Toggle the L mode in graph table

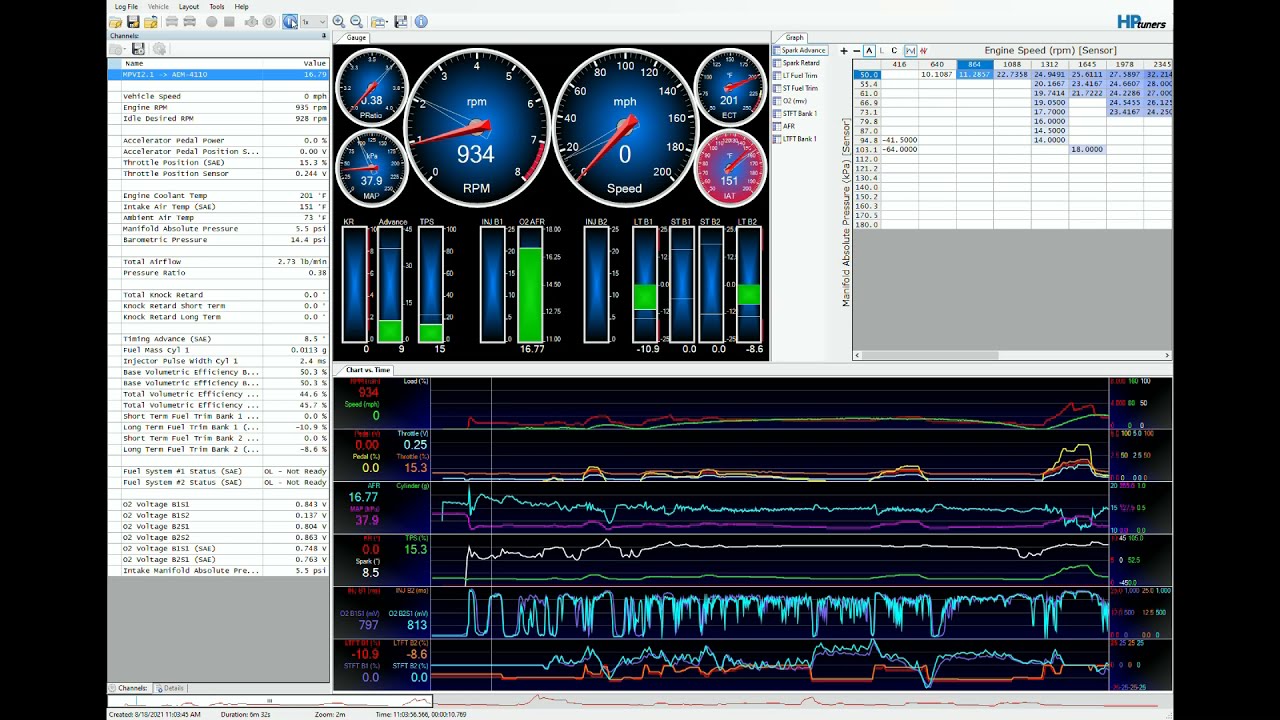[x=882, y=51]
